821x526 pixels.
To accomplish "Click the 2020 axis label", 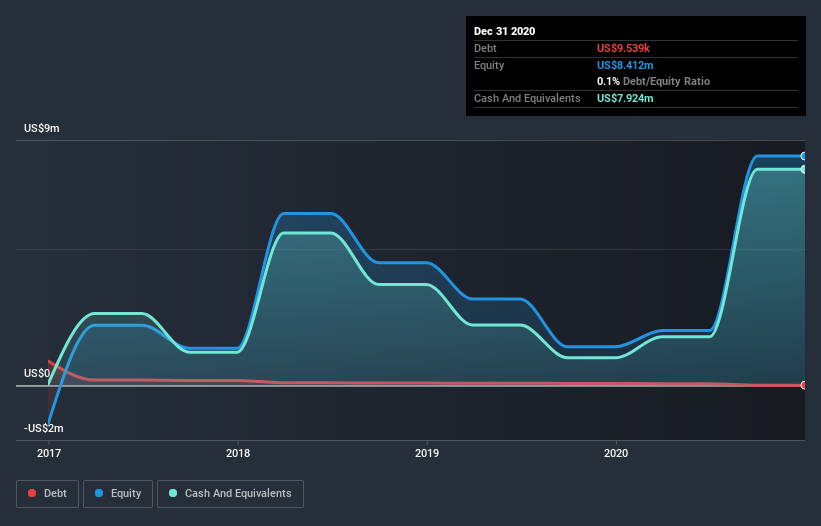I will (616, 453).
